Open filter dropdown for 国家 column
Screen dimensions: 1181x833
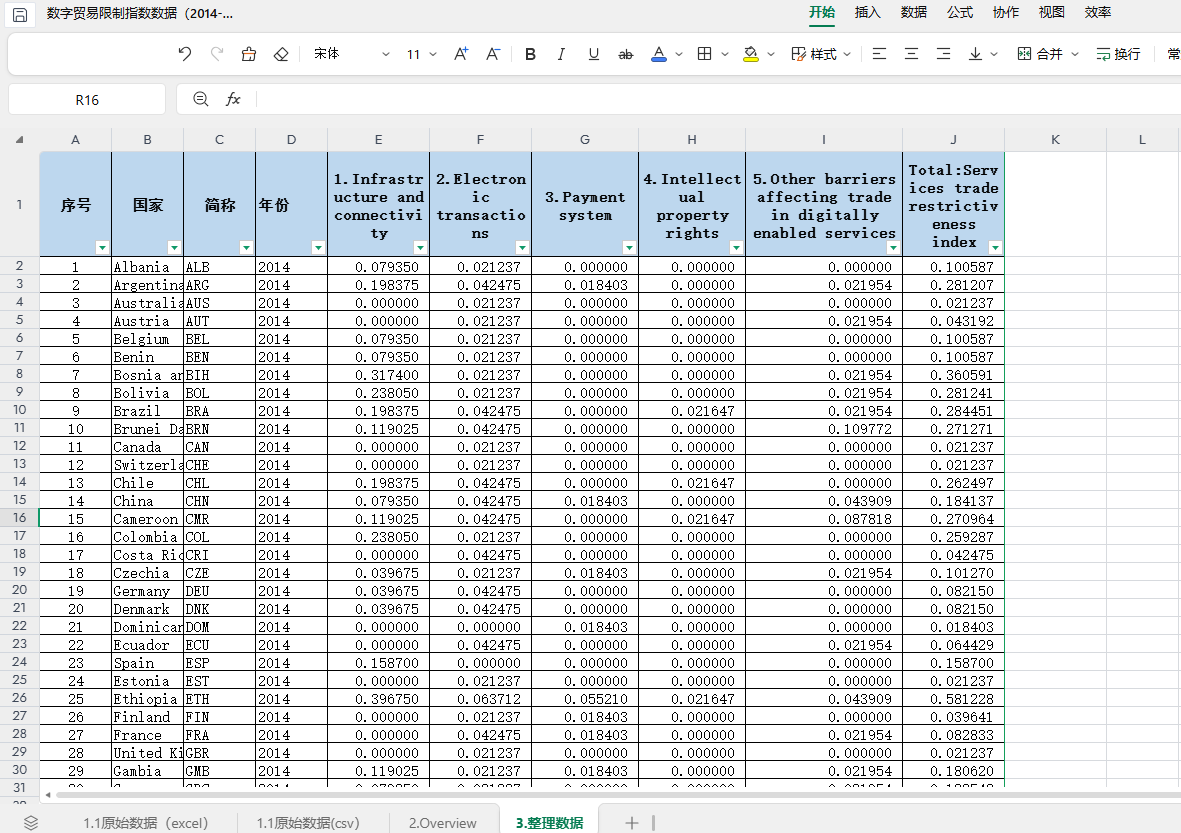(x=174, y=247)
